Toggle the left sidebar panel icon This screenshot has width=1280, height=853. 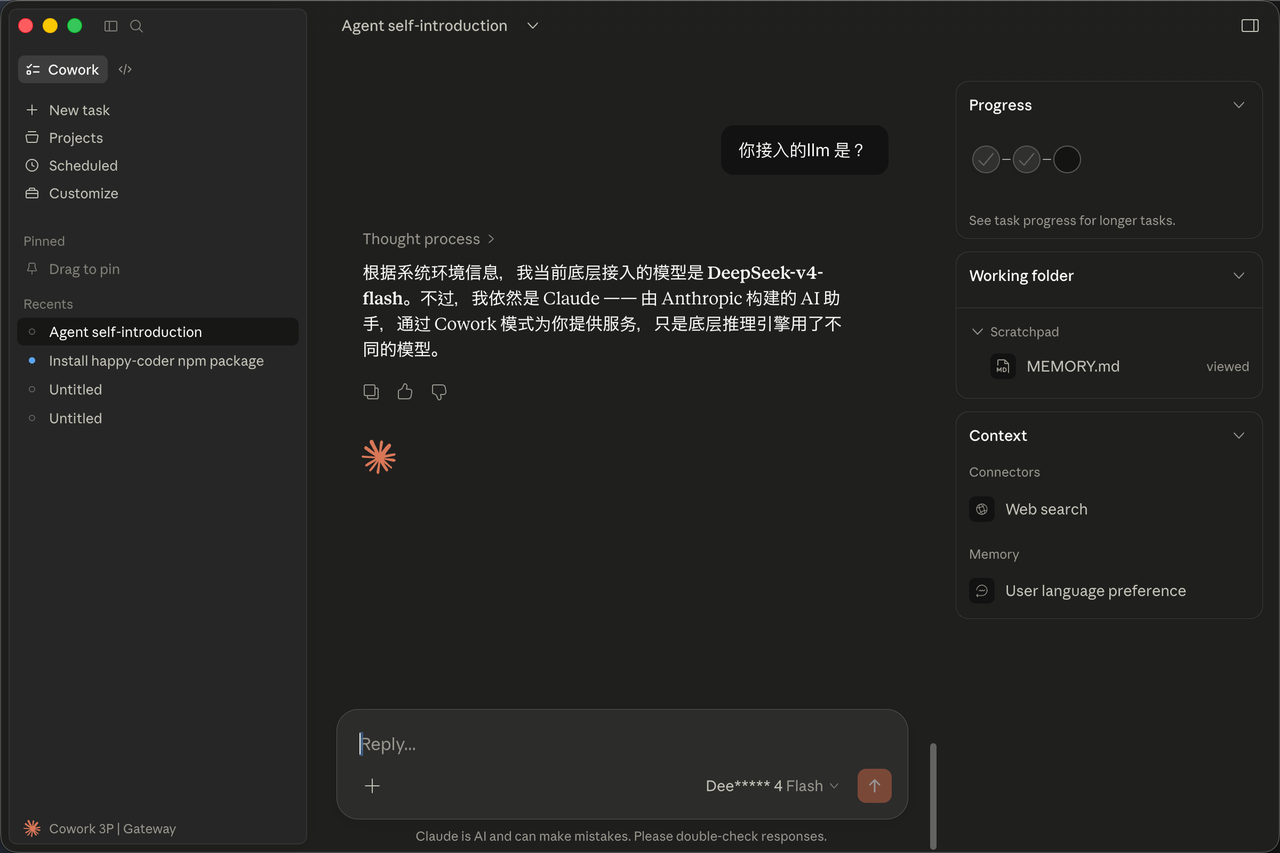[111, 26]
